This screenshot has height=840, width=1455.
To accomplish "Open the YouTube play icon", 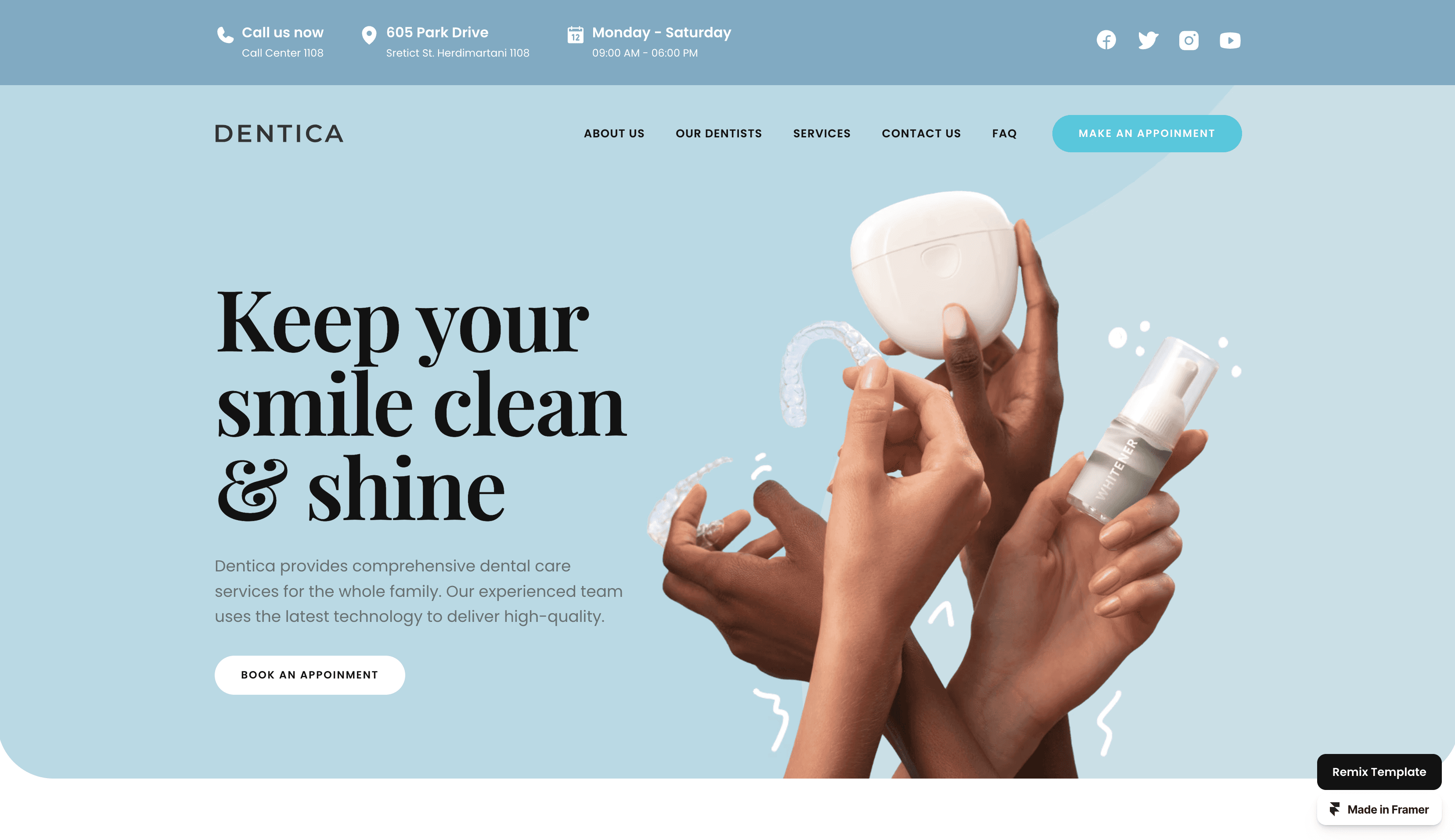I will point(1230,40).
